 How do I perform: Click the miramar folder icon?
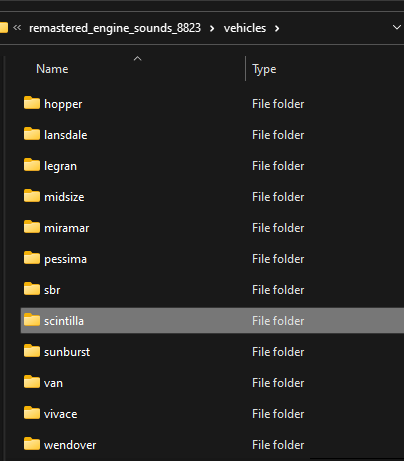click(32, 227)
